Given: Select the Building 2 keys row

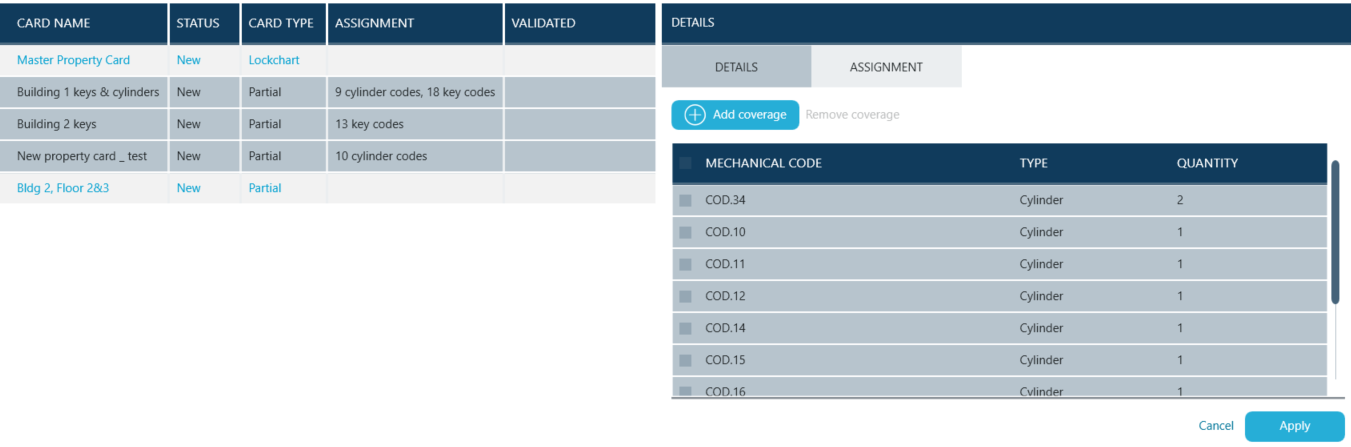Looking at the screenshot, I should point(57,124).
